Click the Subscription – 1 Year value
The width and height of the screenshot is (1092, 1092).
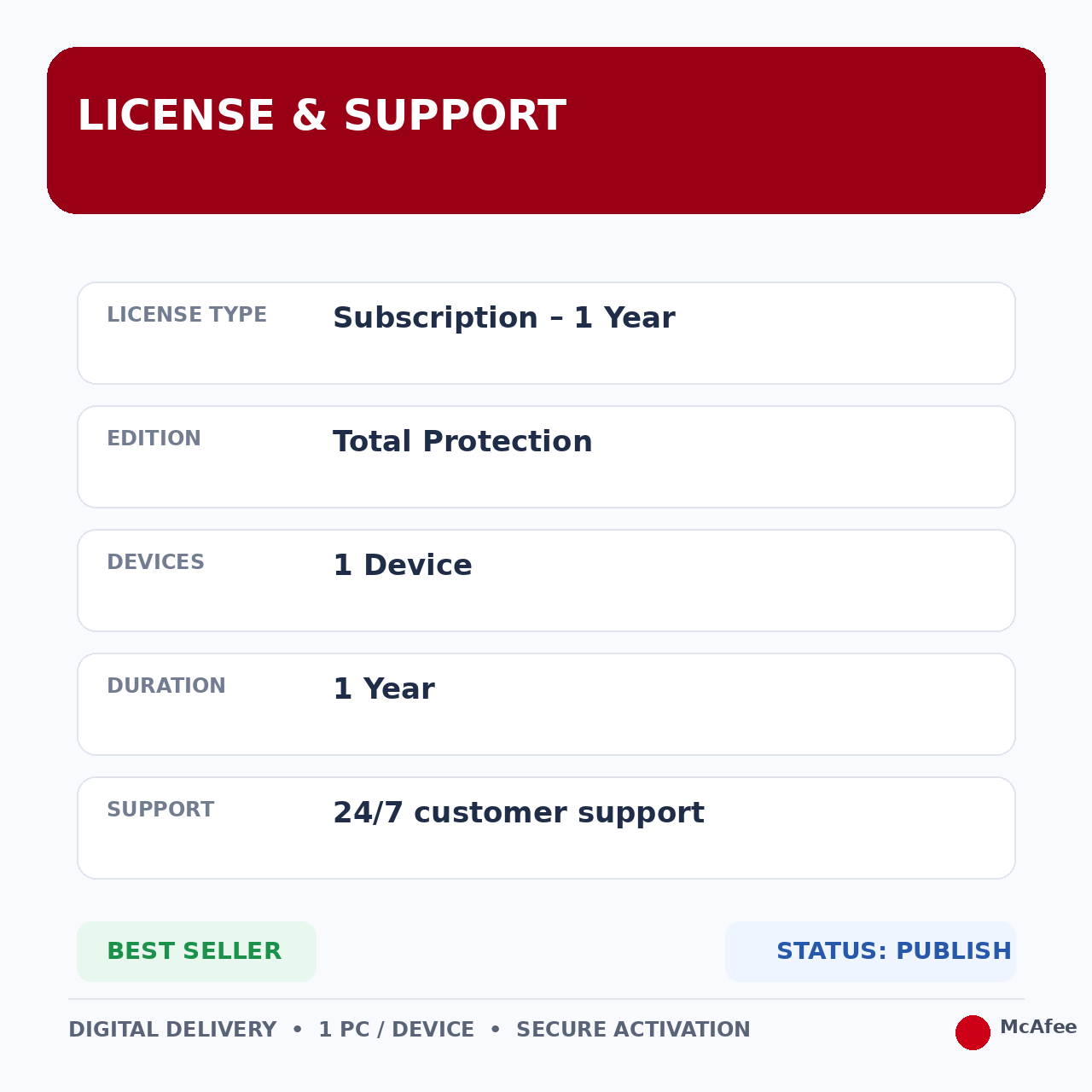(x=503, y=318)
